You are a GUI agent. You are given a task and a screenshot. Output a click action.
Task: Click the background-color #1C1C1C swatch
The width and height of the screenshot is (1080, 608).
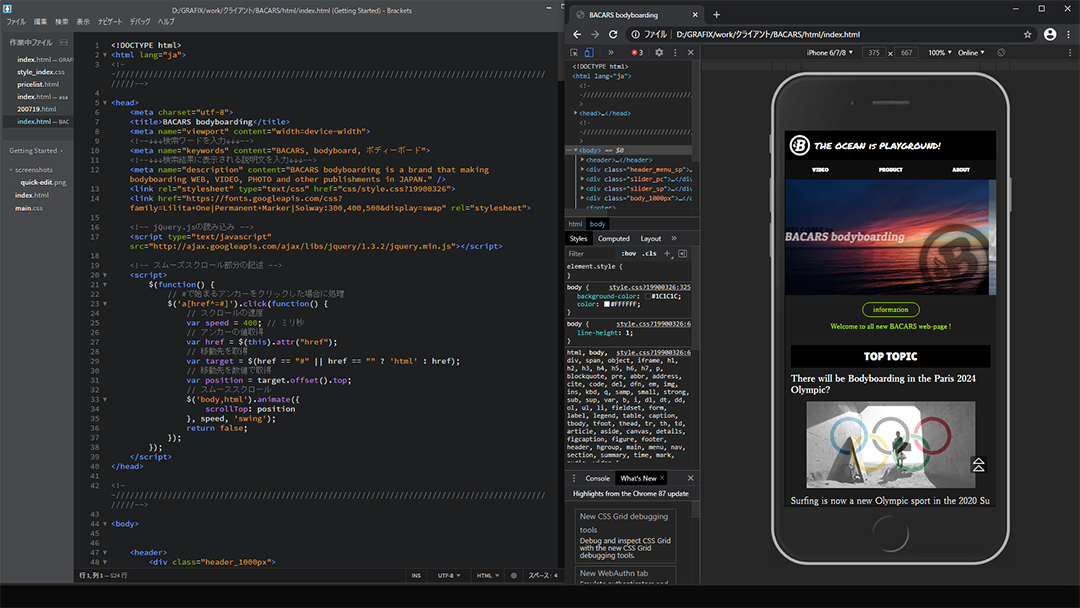pos(646,296)
